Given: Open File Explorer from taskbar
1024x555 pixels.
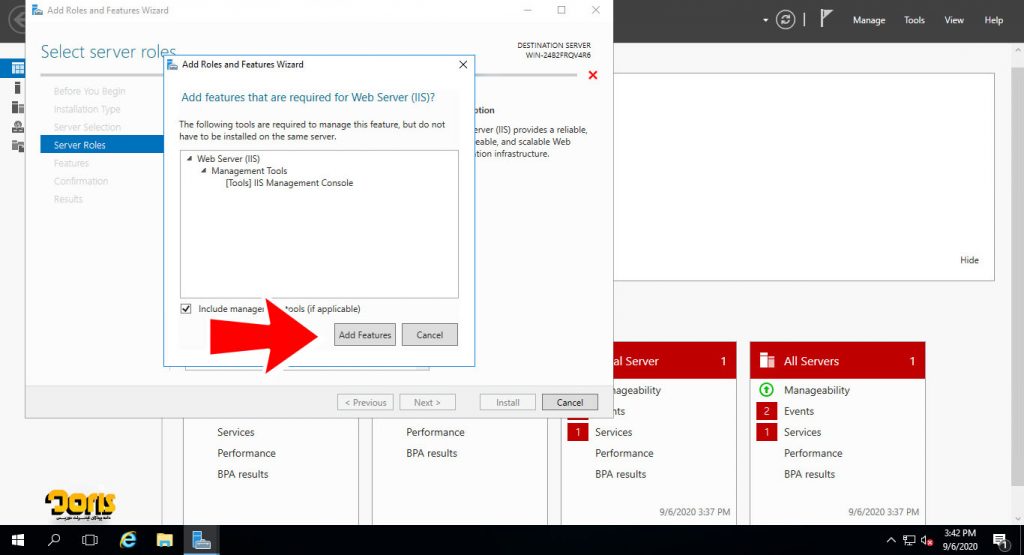Looking at the screenshot, I should [x=165, y=540].
